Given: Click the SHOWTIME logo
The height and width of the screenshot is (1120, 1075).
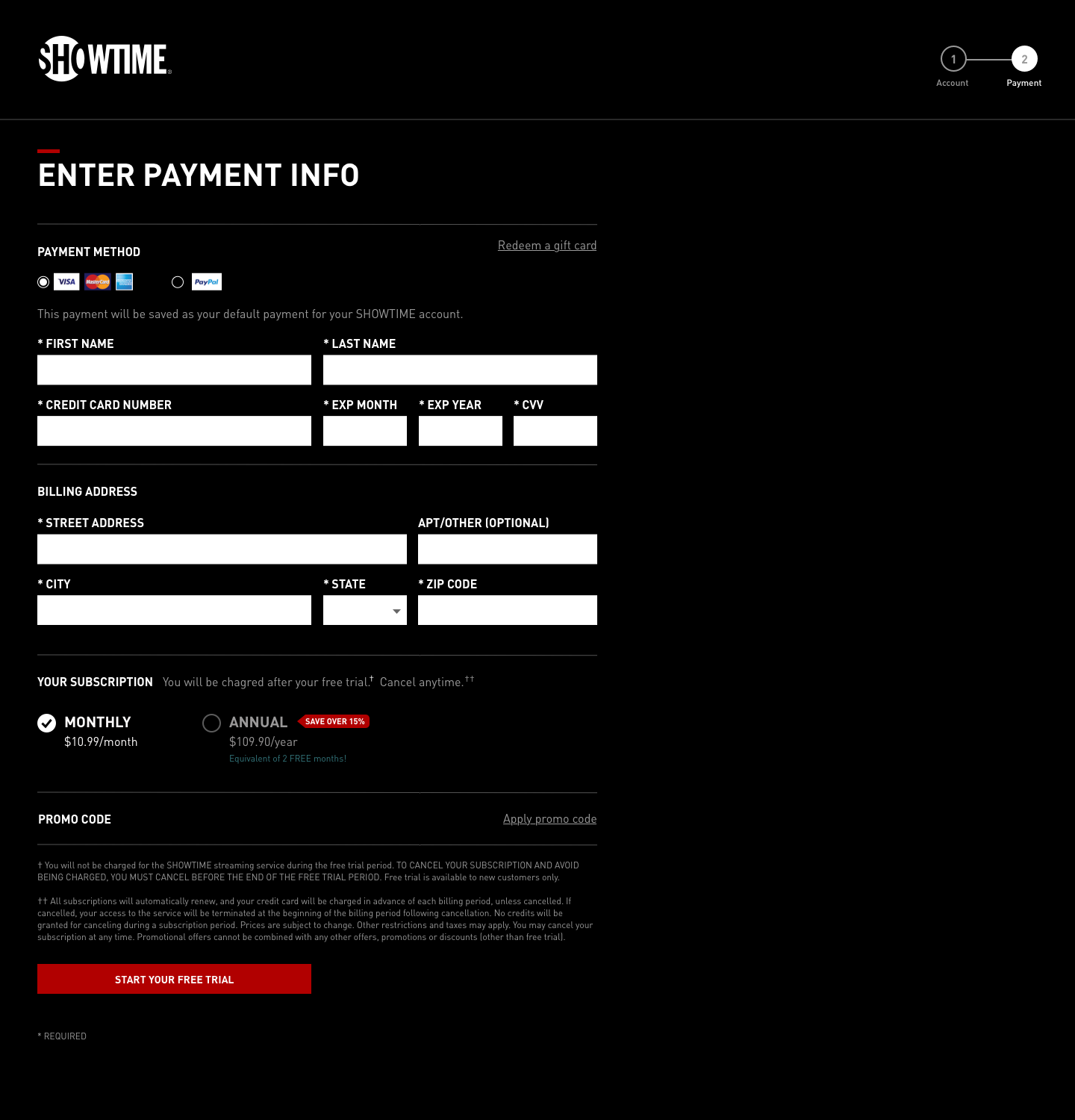Looking at the screenshot, I should pyautogui.click(x=105, y=58).
